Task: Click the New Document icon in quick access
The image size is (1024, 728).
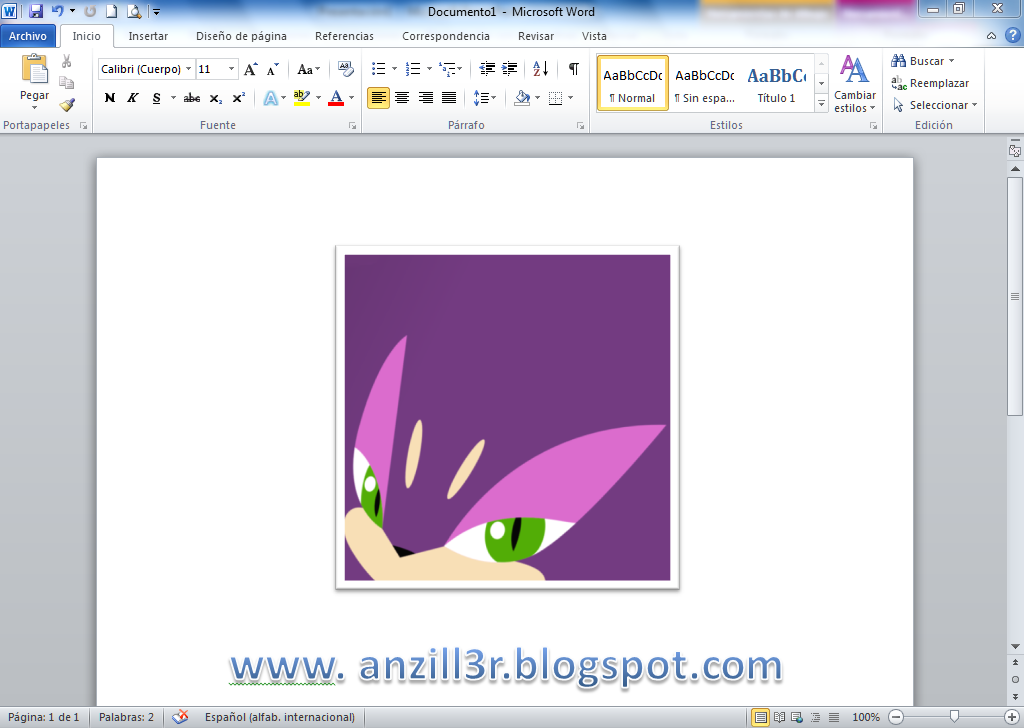Action: coord(112,11)
